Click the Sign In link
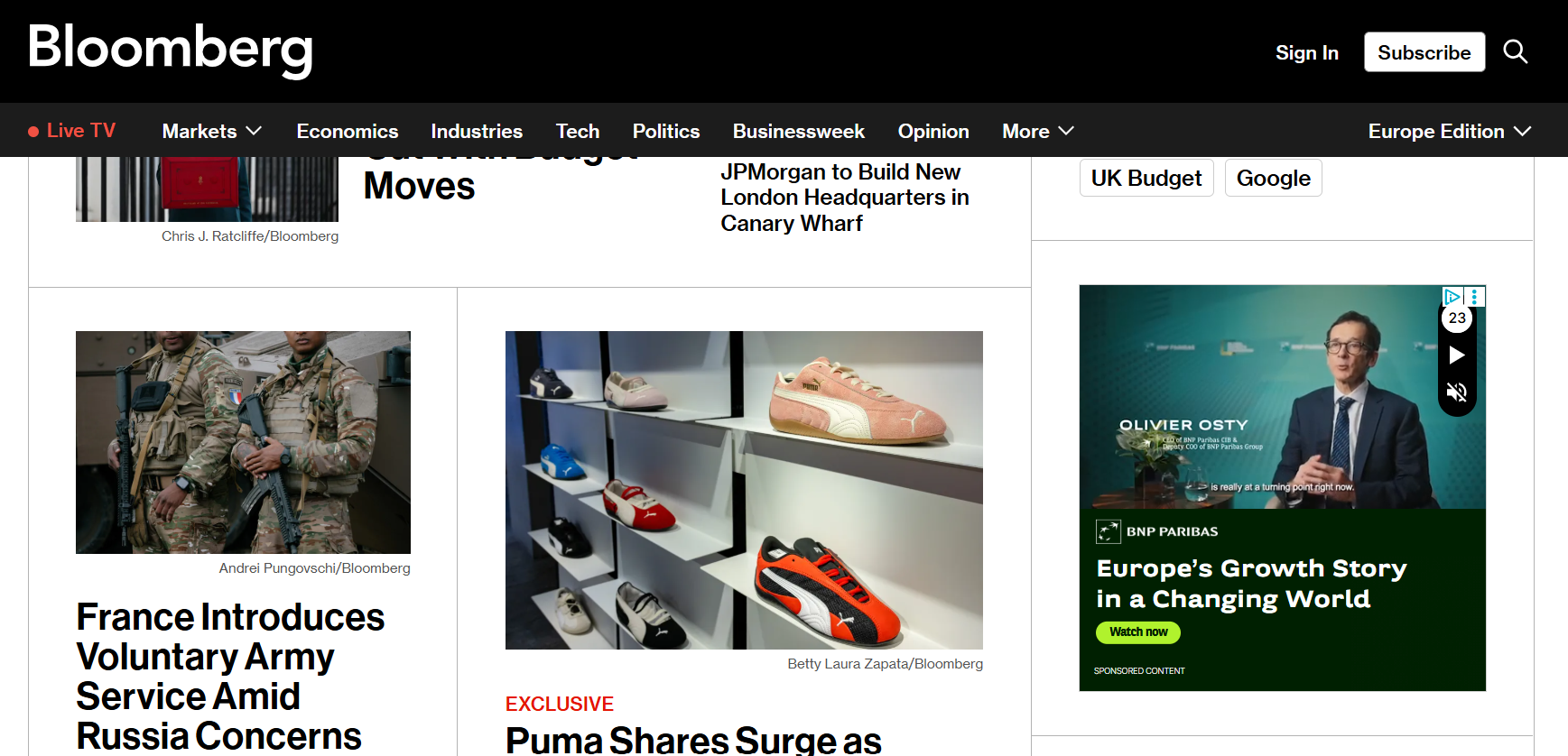 point(1307,52)
